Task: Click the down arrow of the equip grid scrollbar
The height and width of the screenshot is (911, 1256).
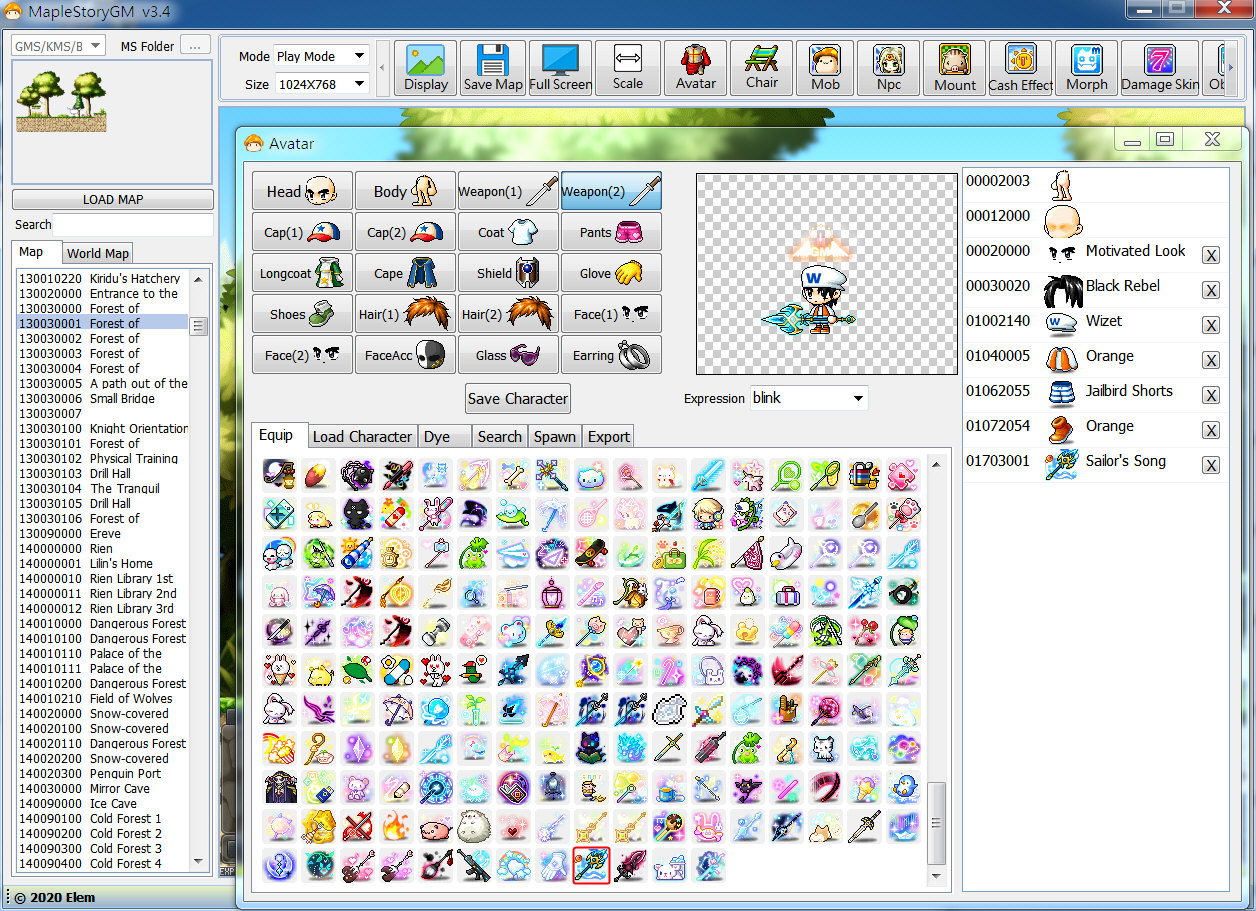Action: point(936,877)
